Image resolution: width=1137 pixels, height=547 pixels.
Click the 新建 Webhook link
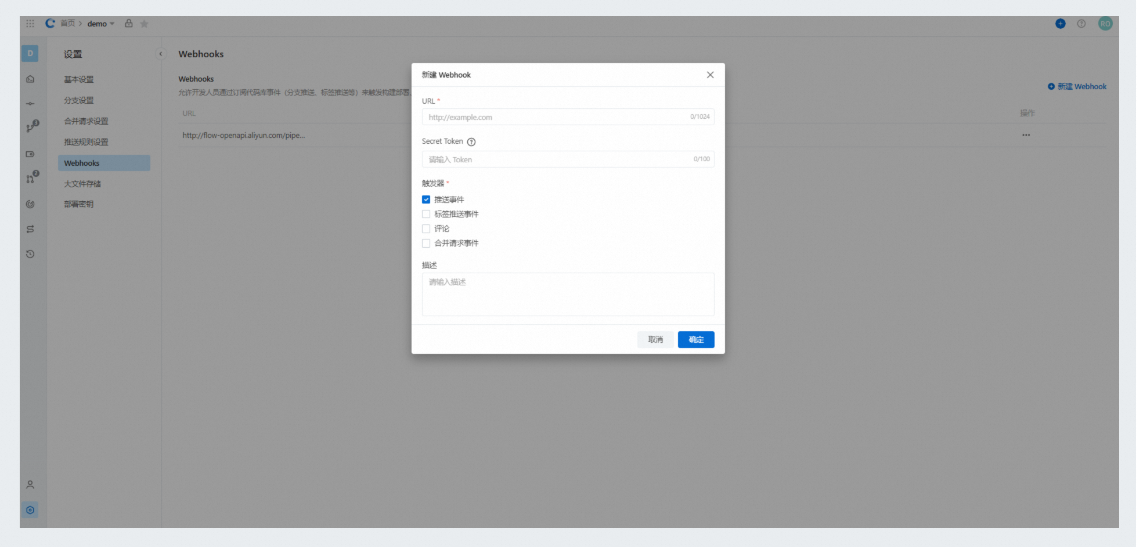point(1077,86)
